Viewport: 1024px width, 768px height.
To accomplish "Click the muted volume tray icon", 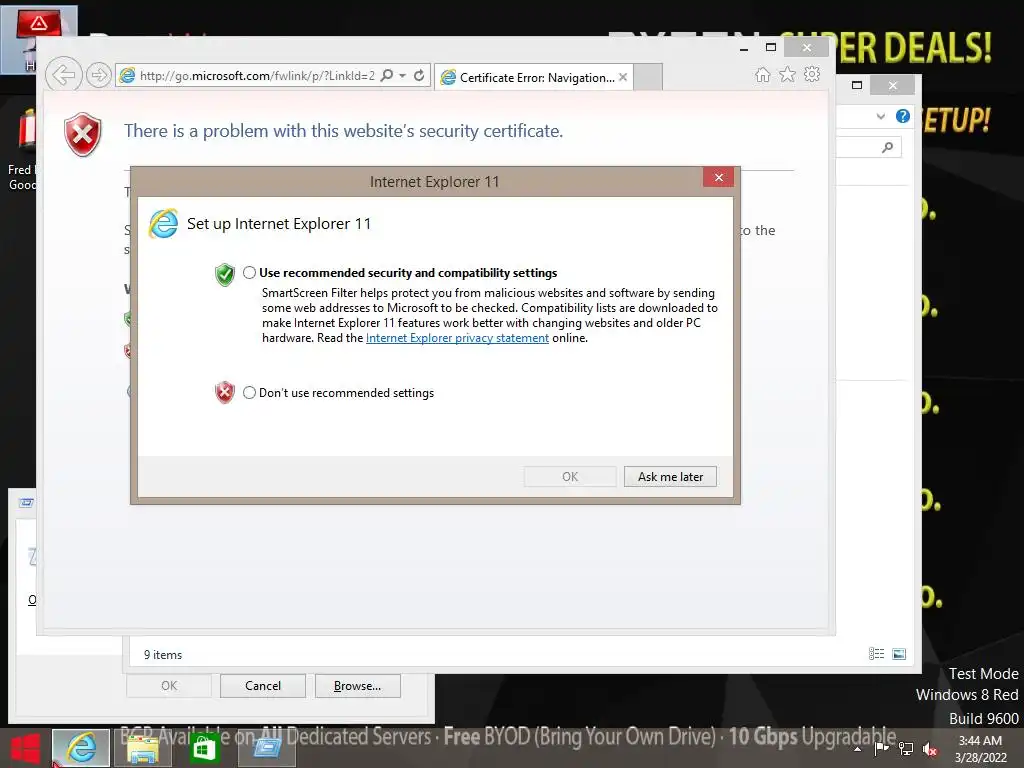I will point(930,748).
